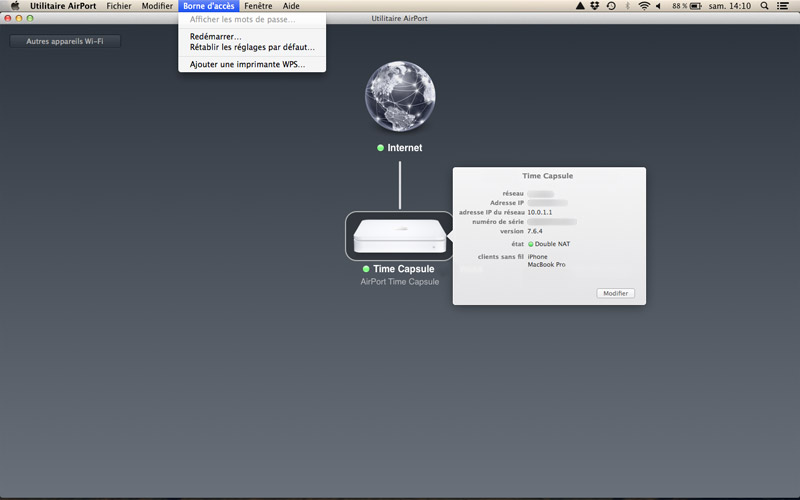Open Spotlight search magnifier

coord(764,6)
